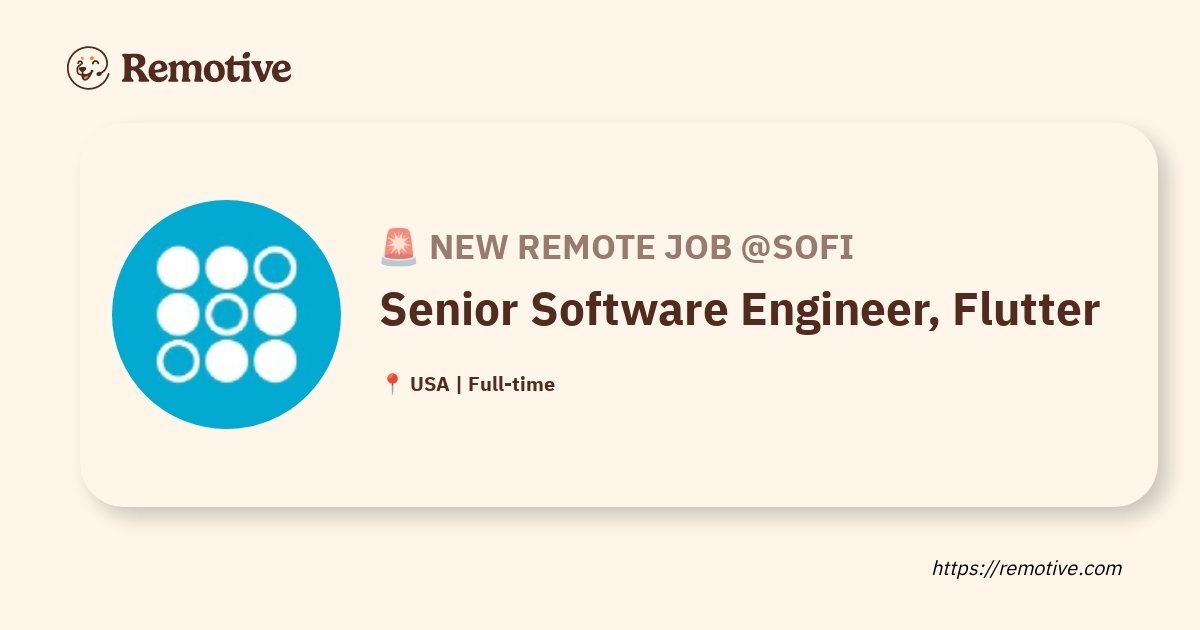
Task: Click the hollow ring in SoFi logo's bottom-left
Action: point(179,362)
